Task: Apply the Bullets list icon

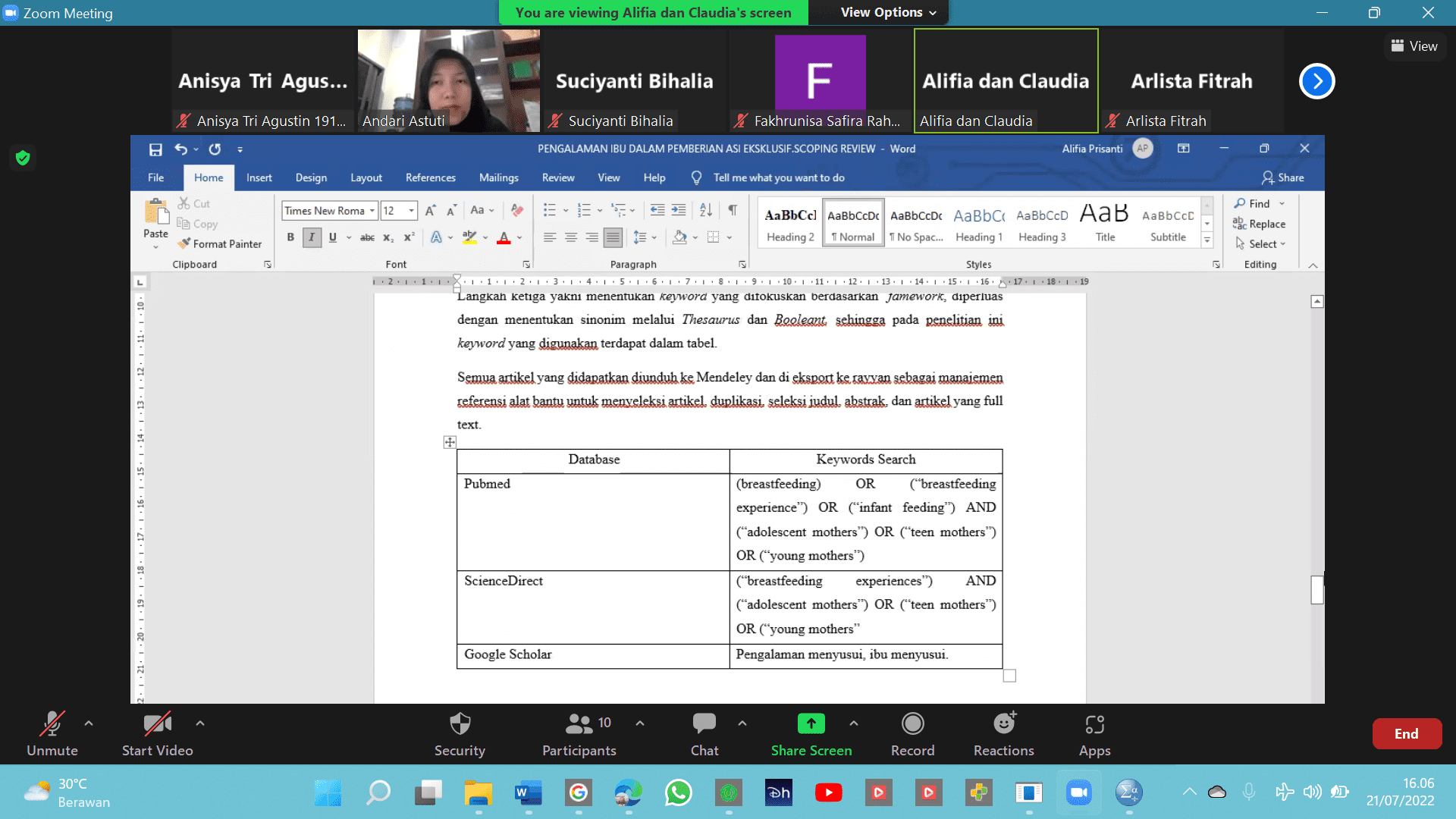Action: pyautogui.click(x=550, y=210)
